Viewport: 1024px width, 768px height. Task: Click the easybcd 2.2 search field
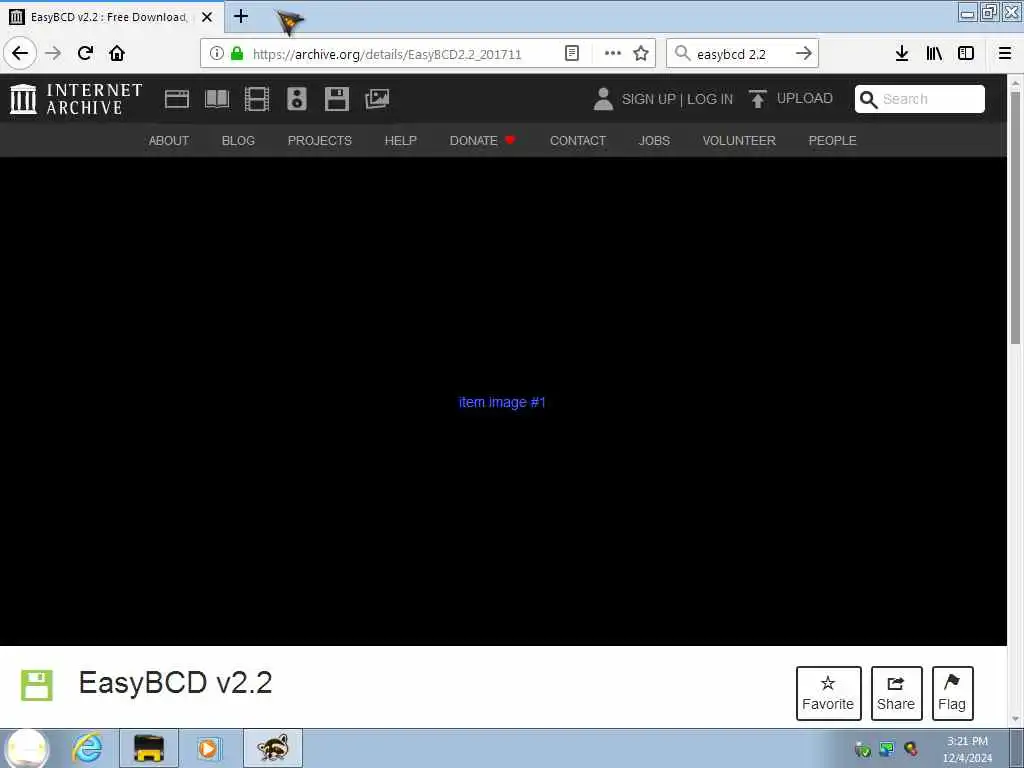click(x=741, y=54)
